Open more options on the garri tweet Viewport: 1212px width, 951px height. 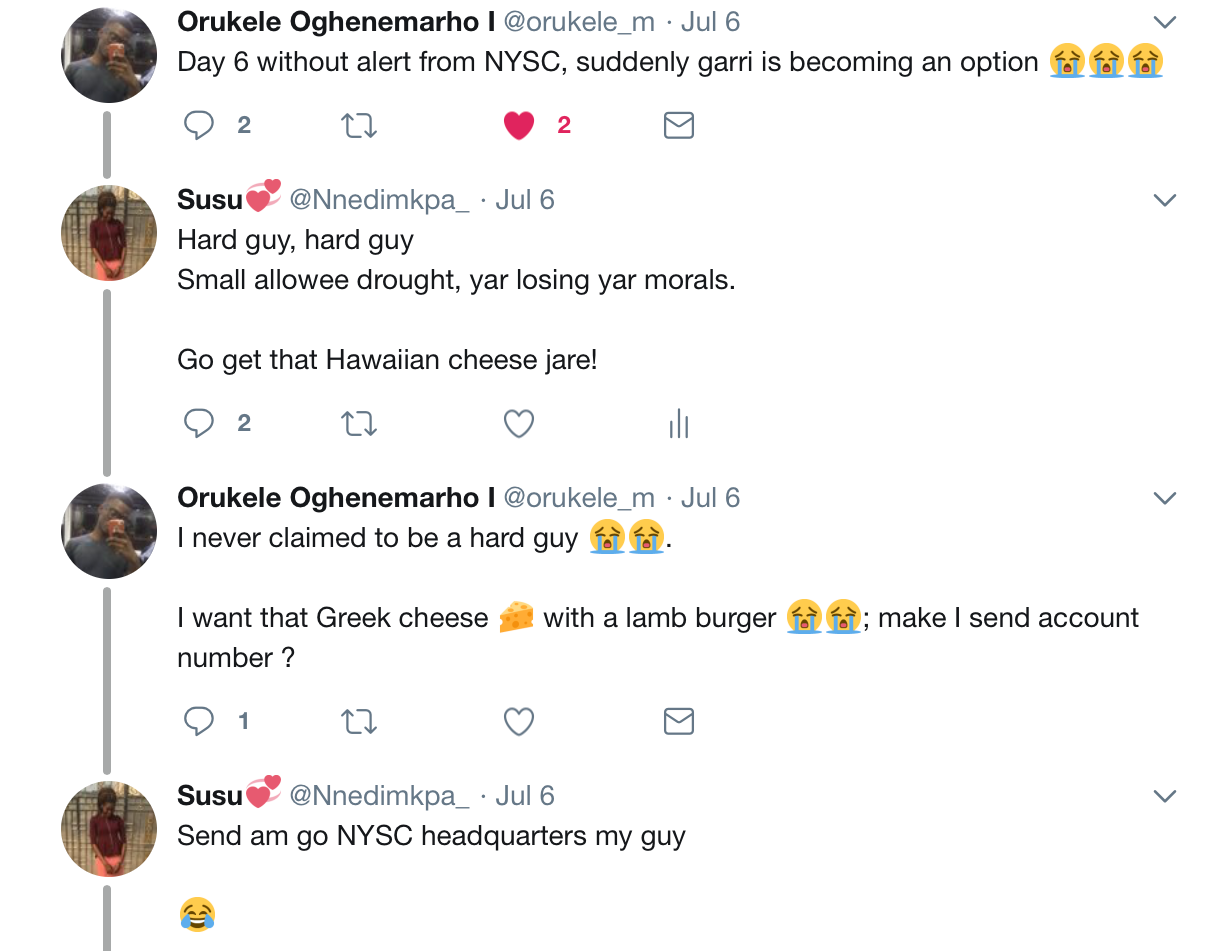(1164, 22)
